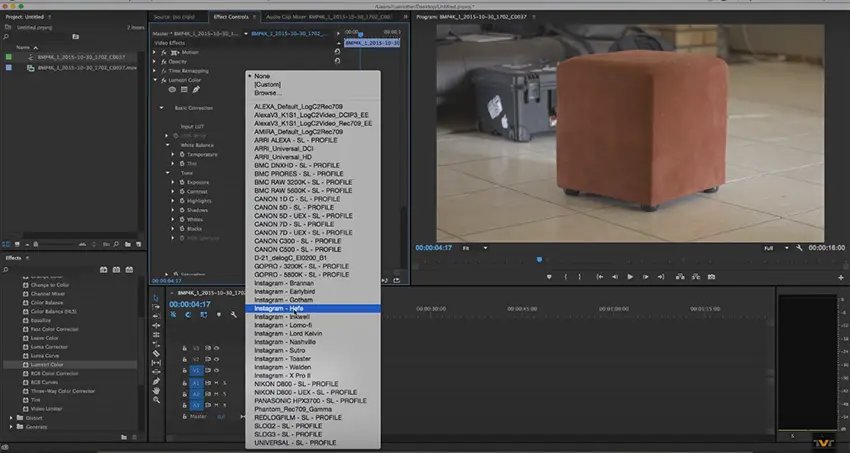The image size is (850, 453).
Task: Toggle V3 track output eye
Action: 216,348
